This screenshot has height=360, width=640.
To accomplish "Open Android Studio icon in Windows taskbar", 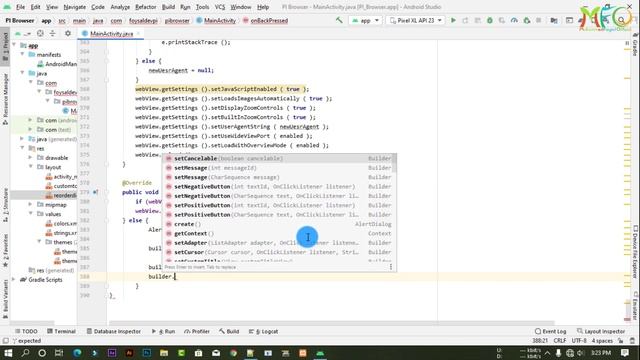I will (320, 353).
